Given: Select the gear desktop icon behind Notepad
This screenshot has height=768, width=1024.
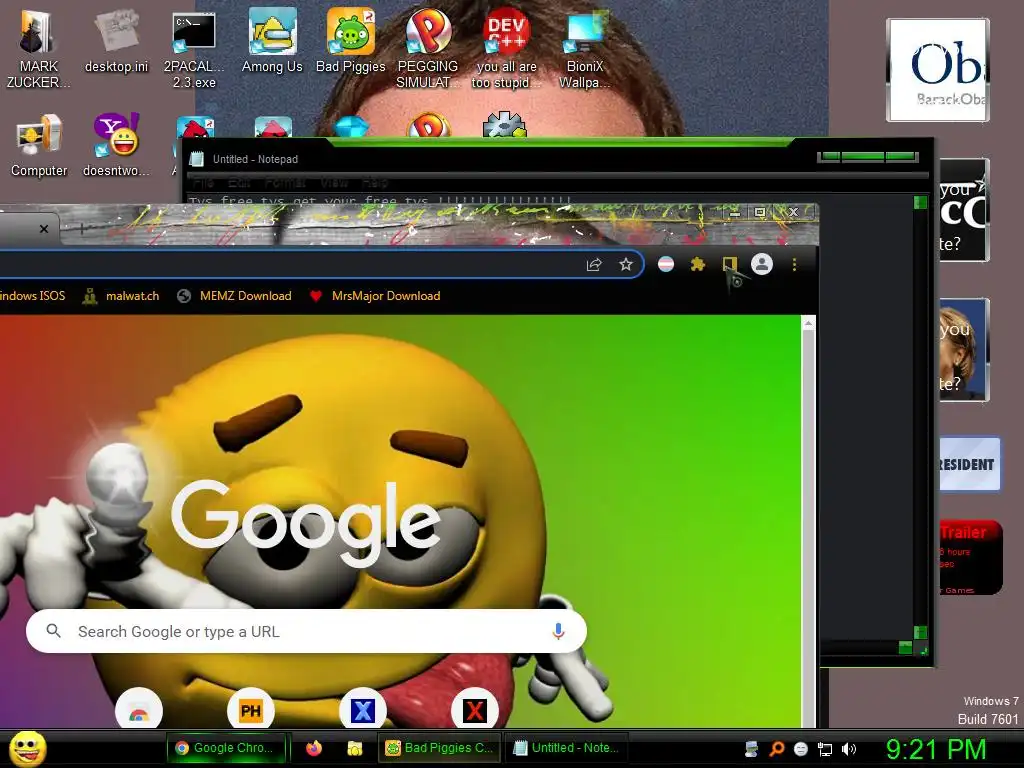Looking at the screenshot, I should (505, 124).
